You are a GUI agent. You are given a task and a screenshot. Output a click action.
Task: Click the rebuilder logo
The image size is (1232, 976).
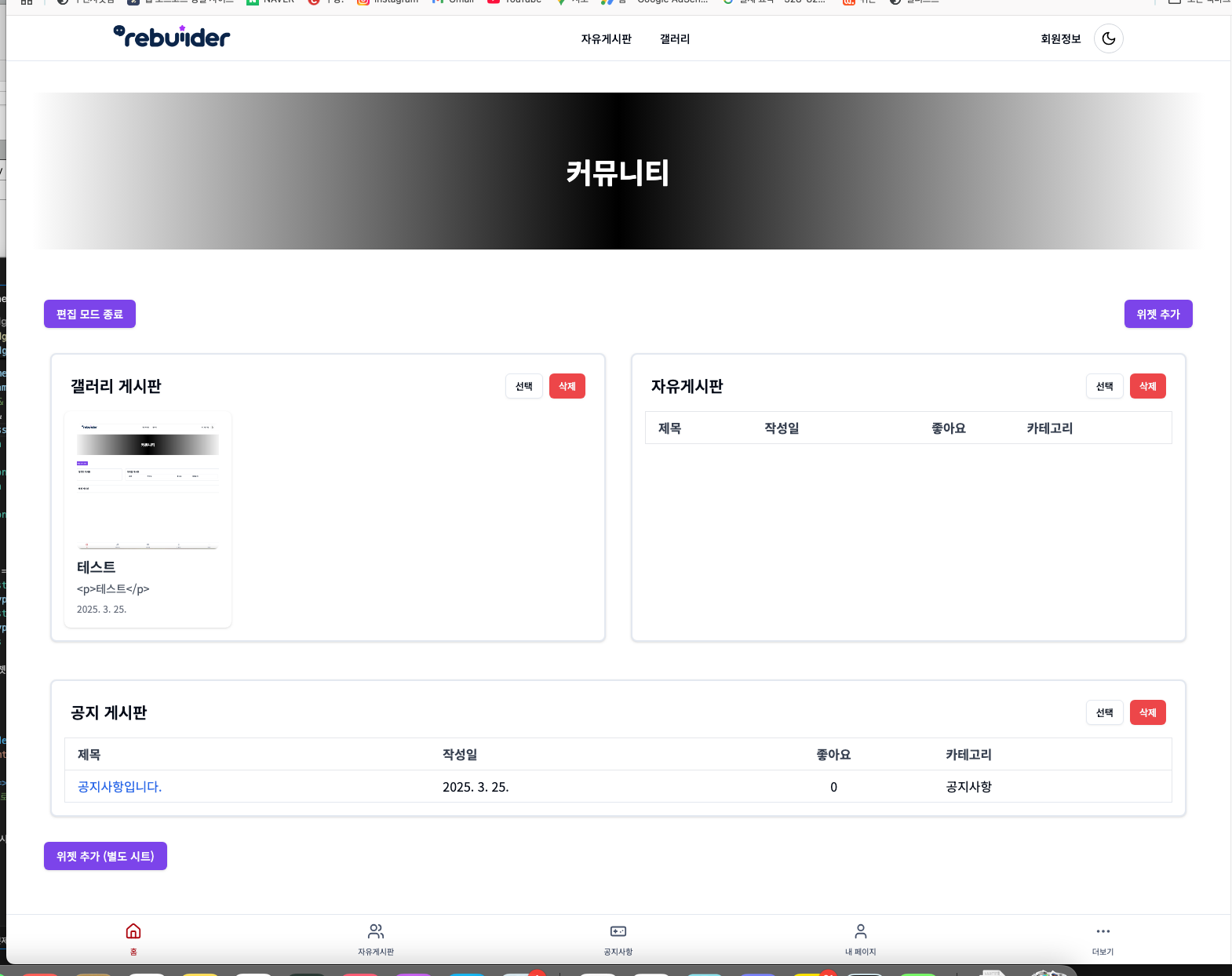pos(172,37)
